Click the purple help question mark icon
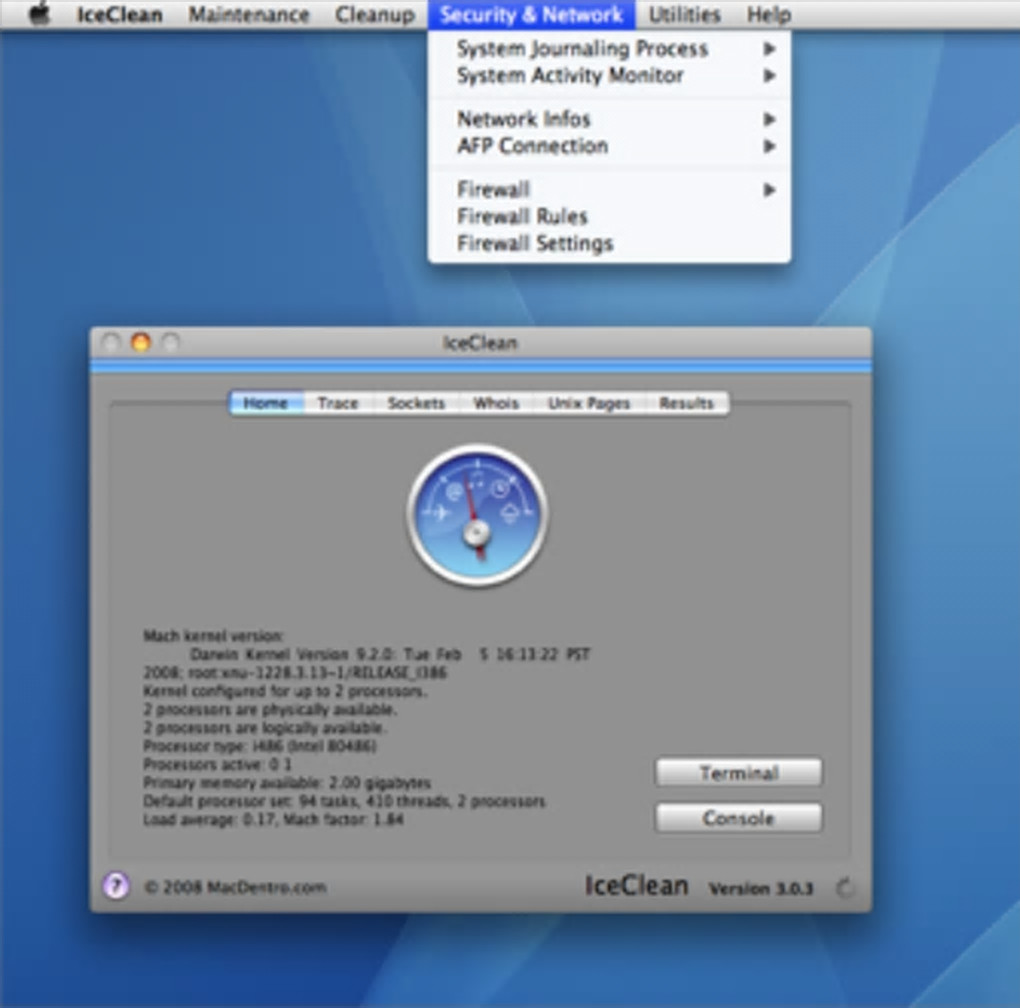The width and height of the screenshot is (1020, 1008). (x=116, y=886)
